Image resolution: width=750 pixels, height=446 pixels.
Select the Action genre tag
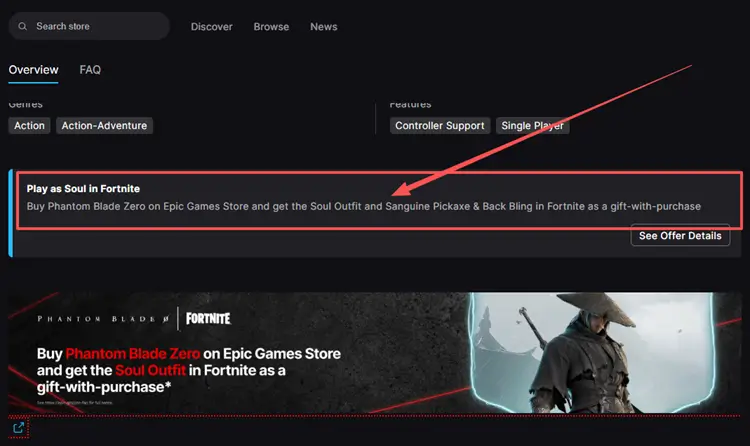[x=29, y=125]
